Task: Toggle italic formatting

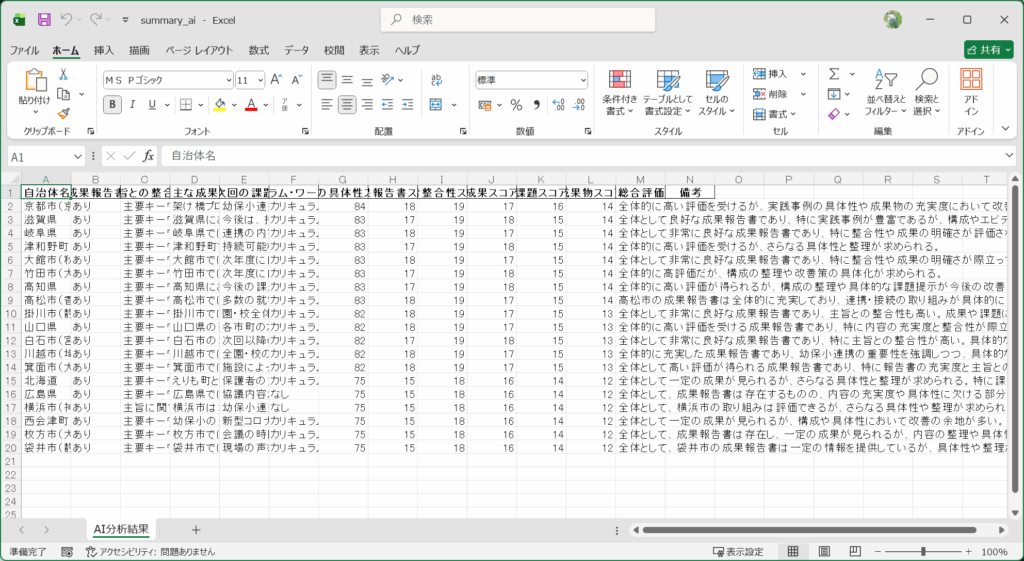Action: [x=133, y=104]
